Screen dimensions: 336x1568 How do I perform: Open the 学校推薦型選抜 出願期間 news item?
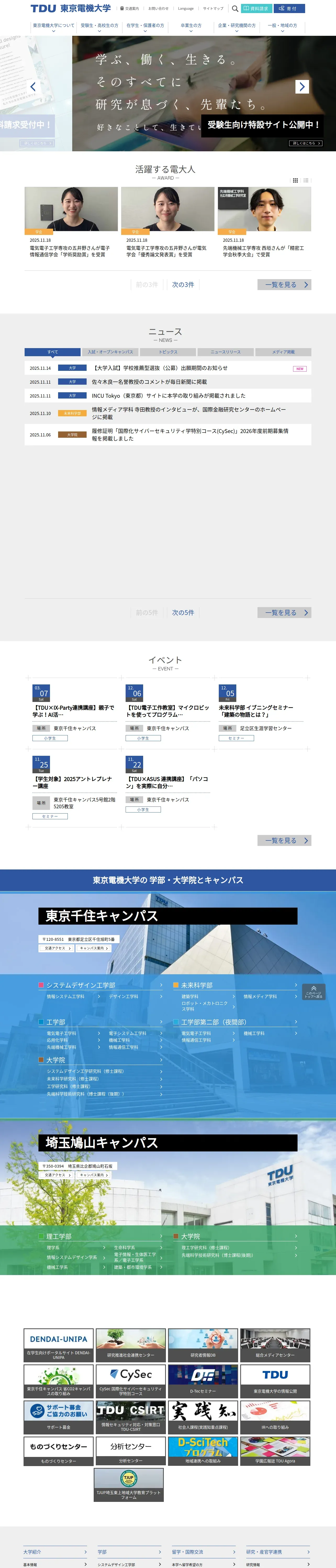(160, 368)
